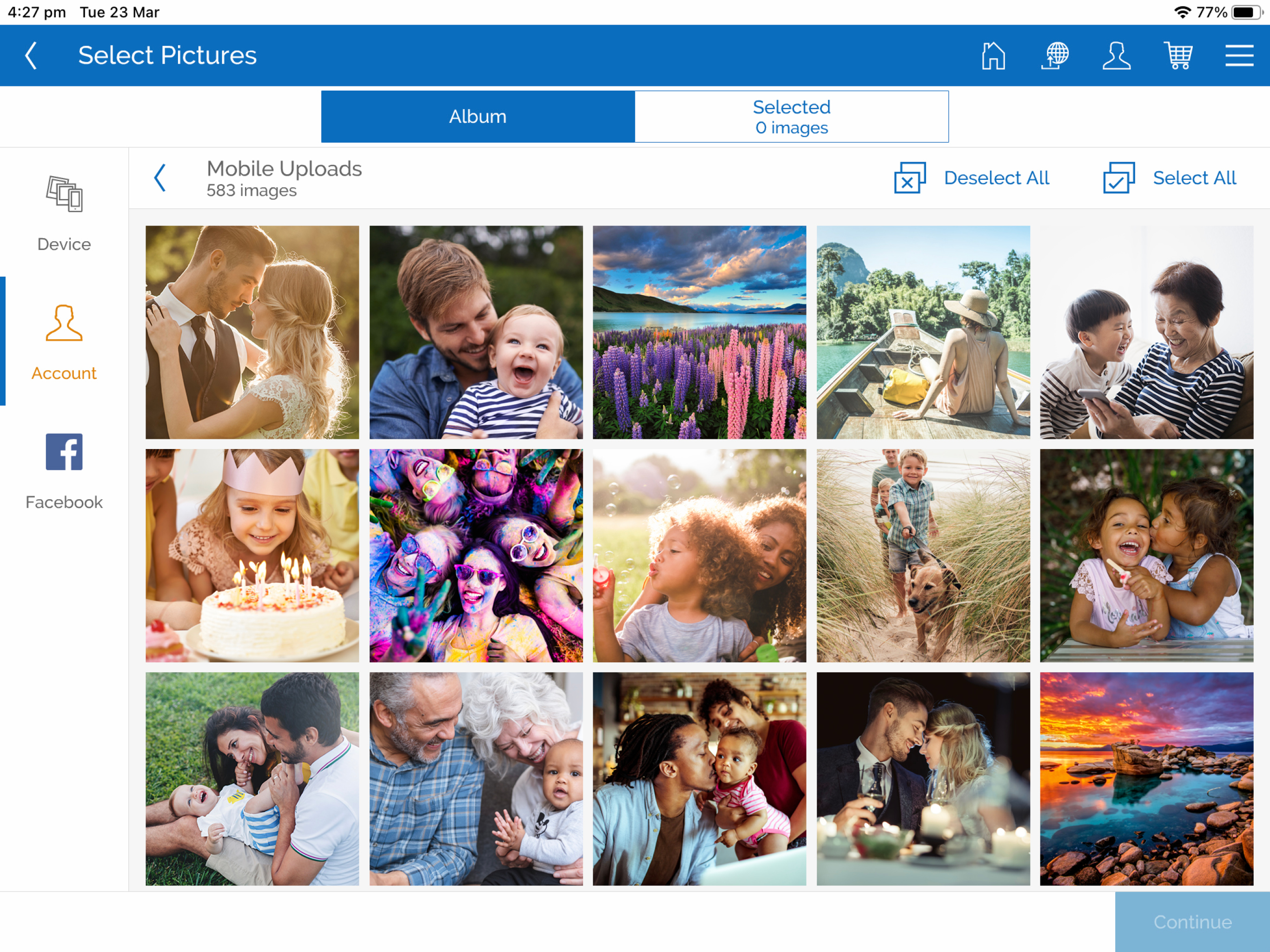Select the father with laughing baby photo
Image resolution: width=1270 pixels, height=952 pixels.
[x=476, y=332]
